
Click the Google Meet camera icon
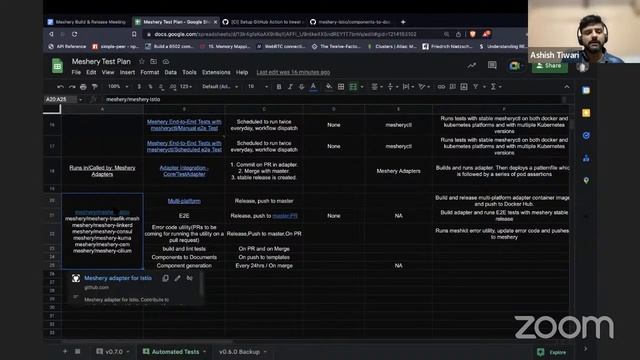(514, 66)
